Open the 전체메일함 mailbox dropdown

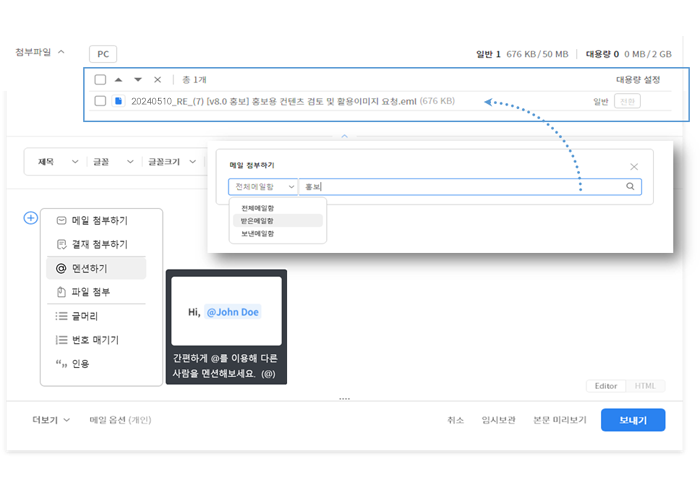[x=263, y=187]
